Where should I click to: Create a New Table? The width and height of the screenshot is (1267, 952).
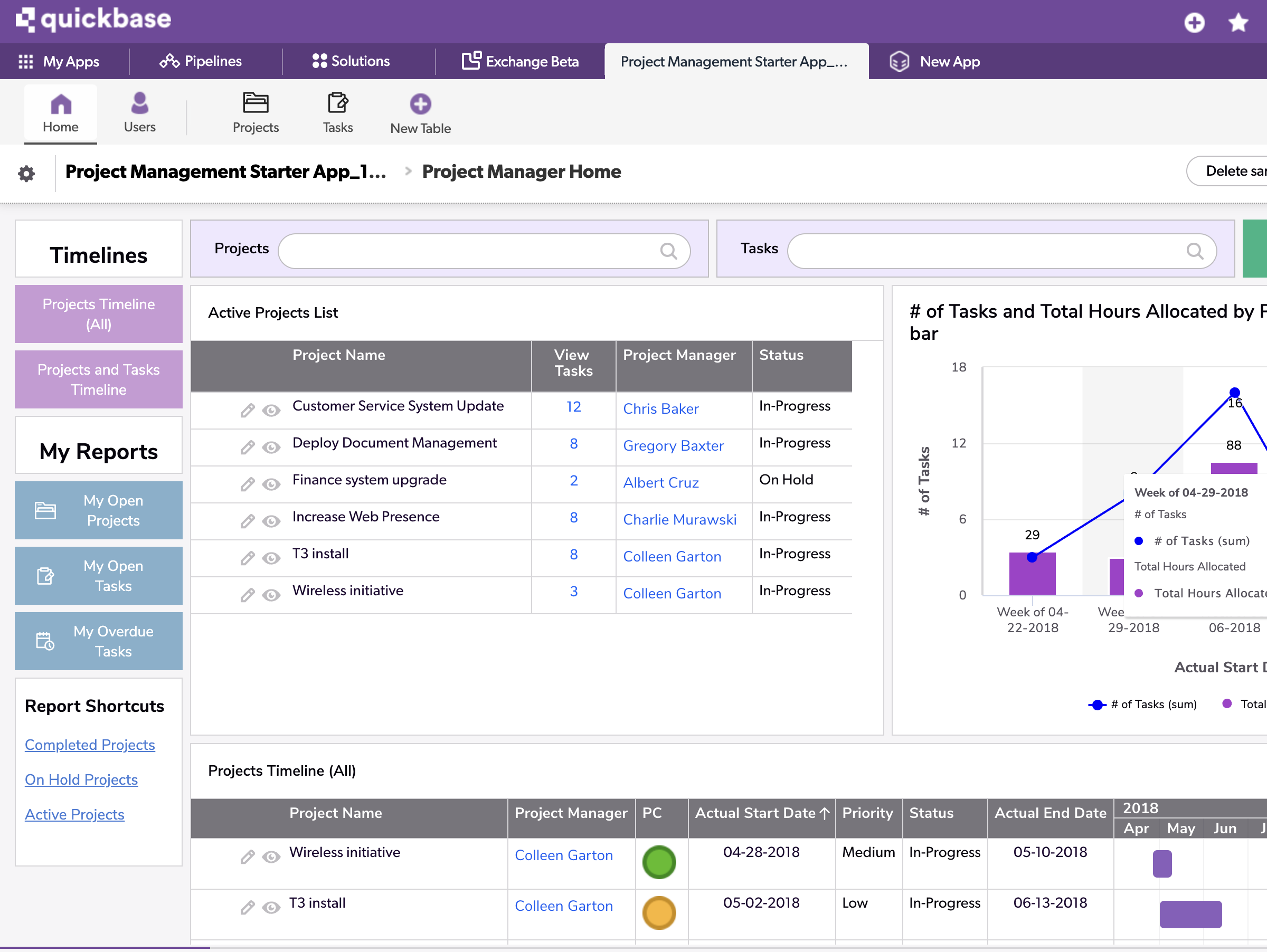420,112
